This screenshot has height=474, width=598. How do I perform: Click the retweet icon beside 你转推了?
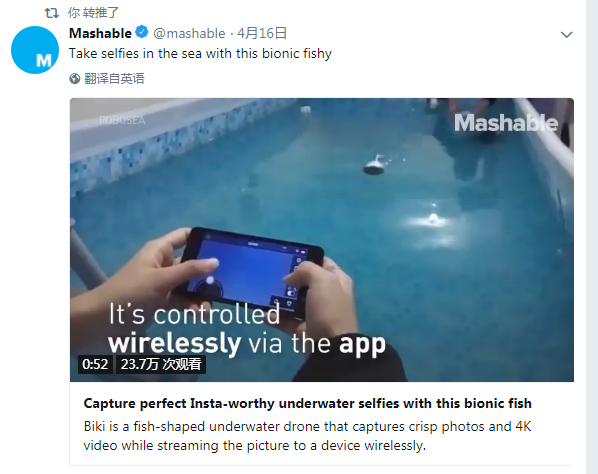coord(51,13)
